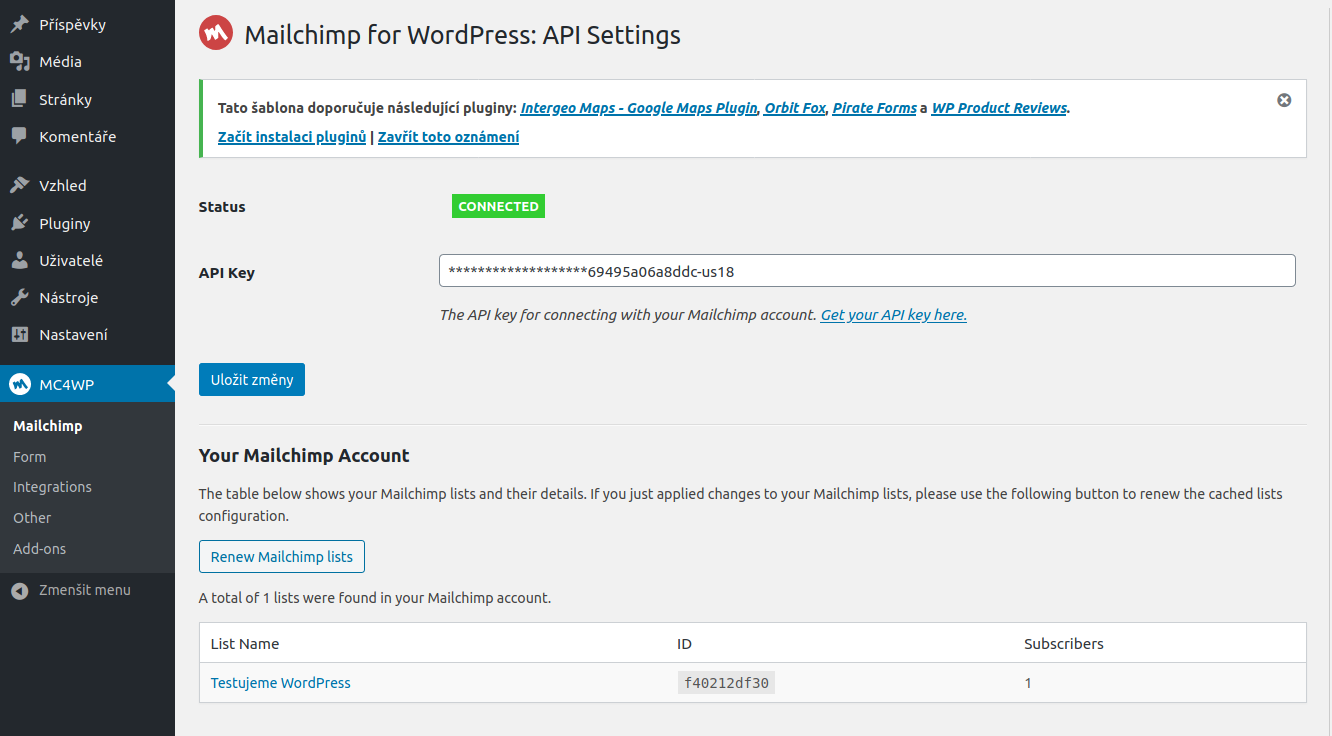
Task: Click the Uložit změny save button
Action: (252, 380)
